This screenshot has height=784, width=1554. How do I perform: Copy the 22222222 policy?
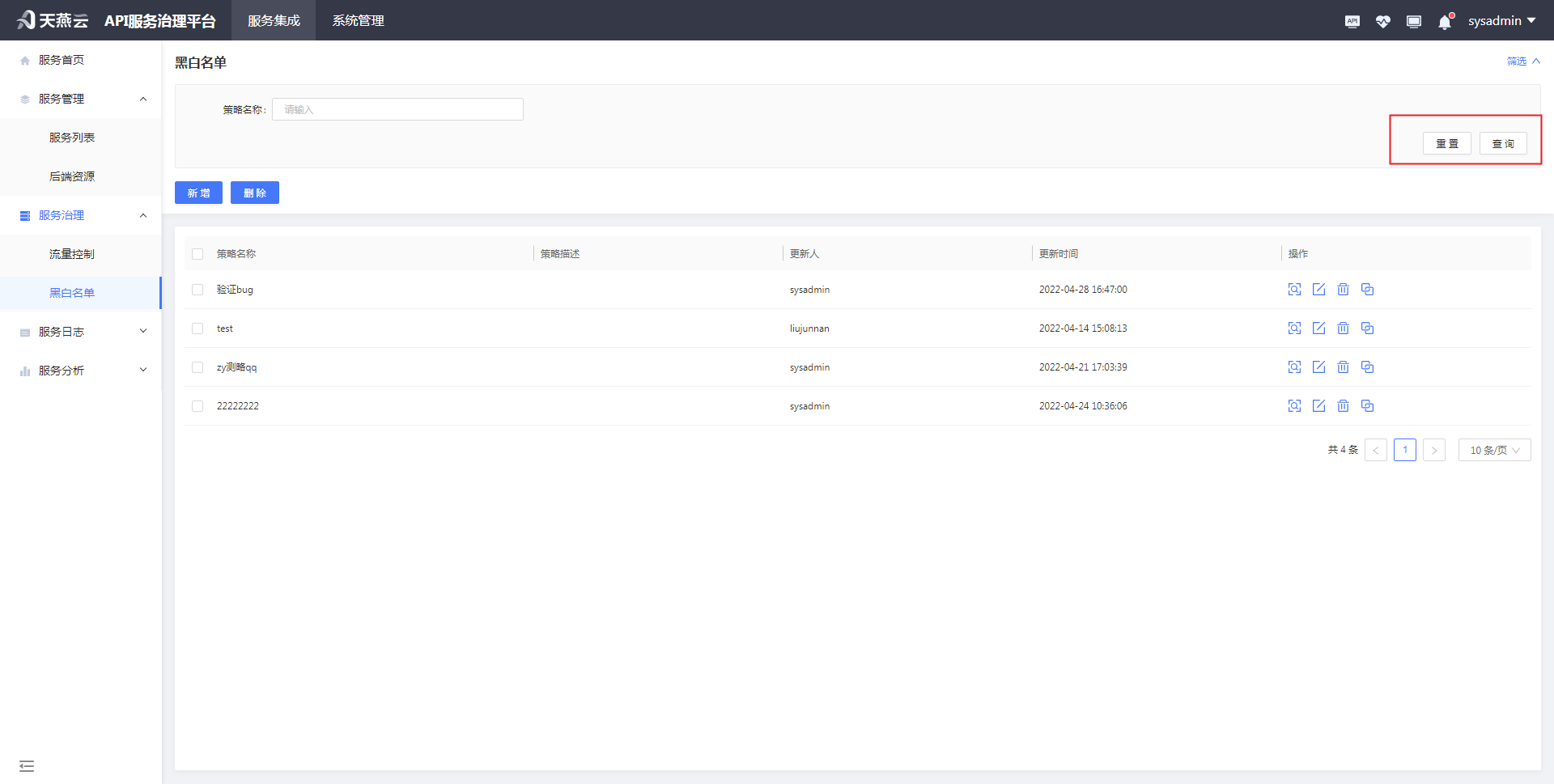click(1367, 406)
